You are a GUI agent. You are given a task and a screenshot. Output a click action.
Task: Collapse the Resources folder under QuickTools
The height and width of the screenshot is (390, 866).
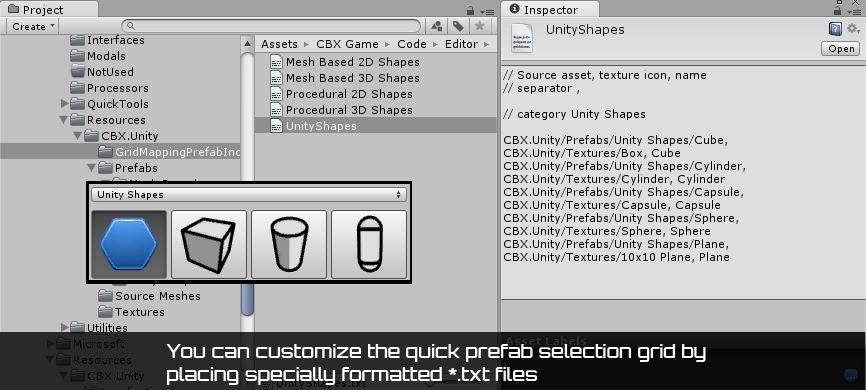click(65, 120)
